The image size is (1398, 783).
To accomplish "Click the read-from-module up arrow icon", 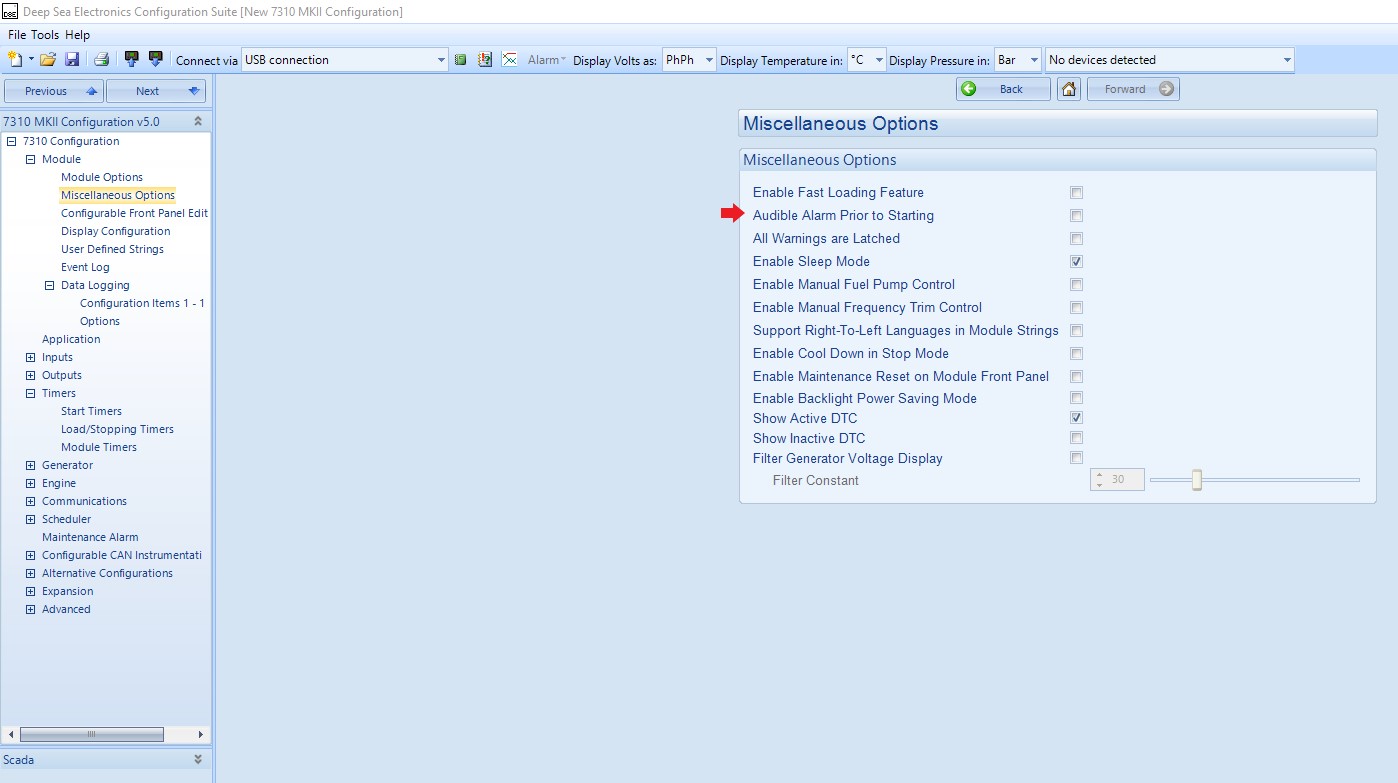I will click(x=131, y=60).
